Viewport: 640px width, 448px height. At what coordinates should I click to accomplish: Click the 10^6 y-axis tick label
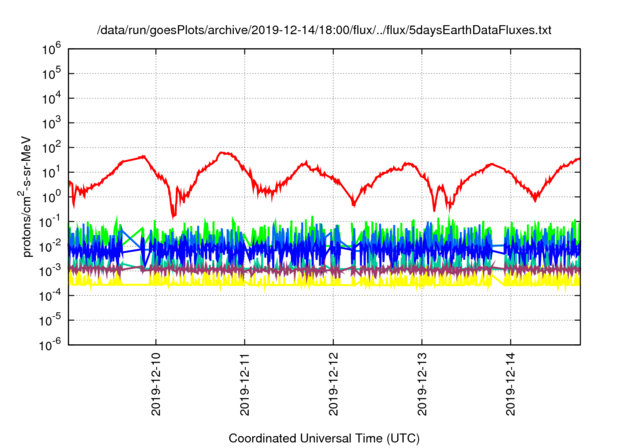pos(51,50)
